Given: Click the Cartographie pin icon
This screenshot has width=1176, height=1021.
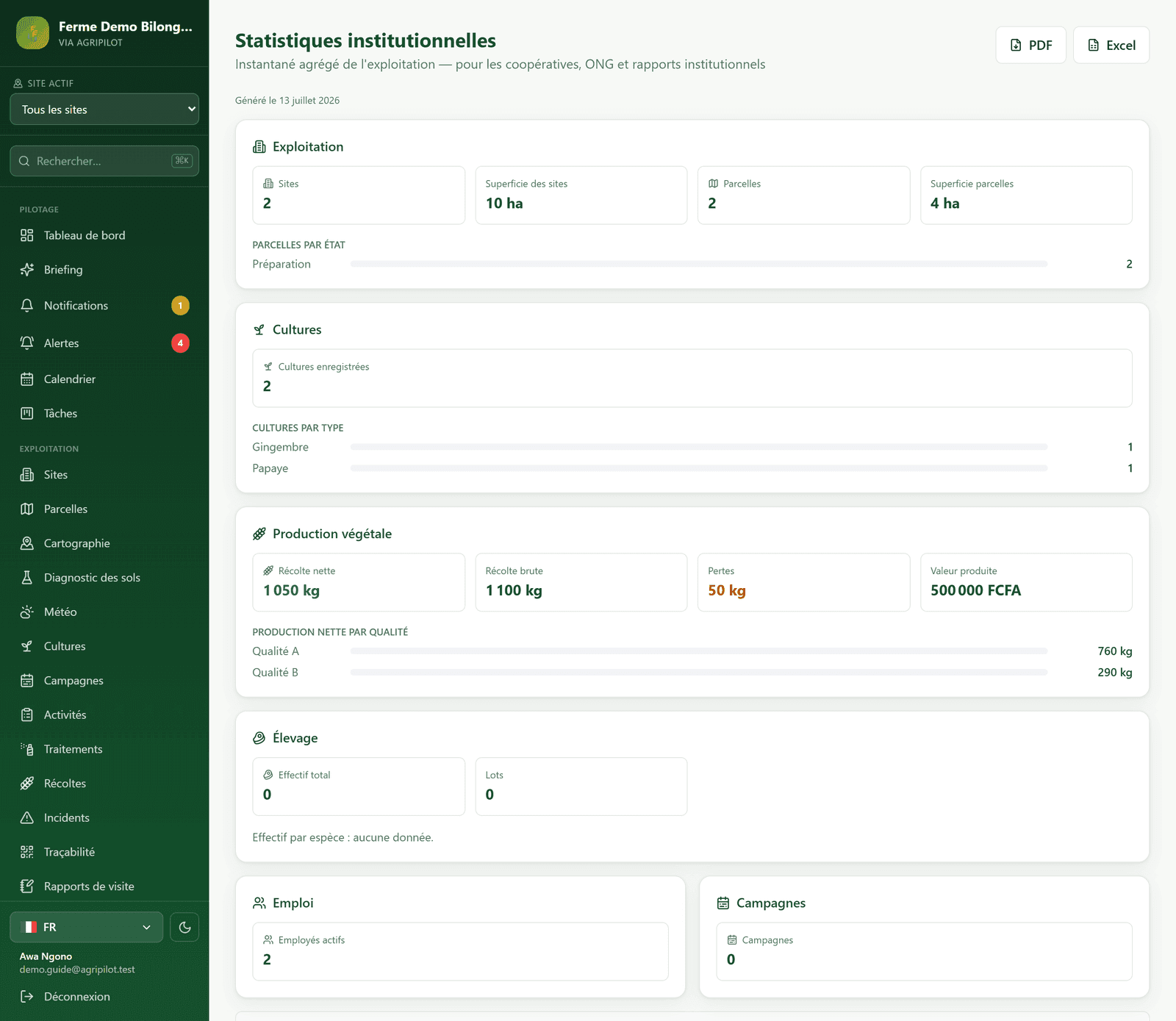Looking at the screenshot, I should coord(27,543).
